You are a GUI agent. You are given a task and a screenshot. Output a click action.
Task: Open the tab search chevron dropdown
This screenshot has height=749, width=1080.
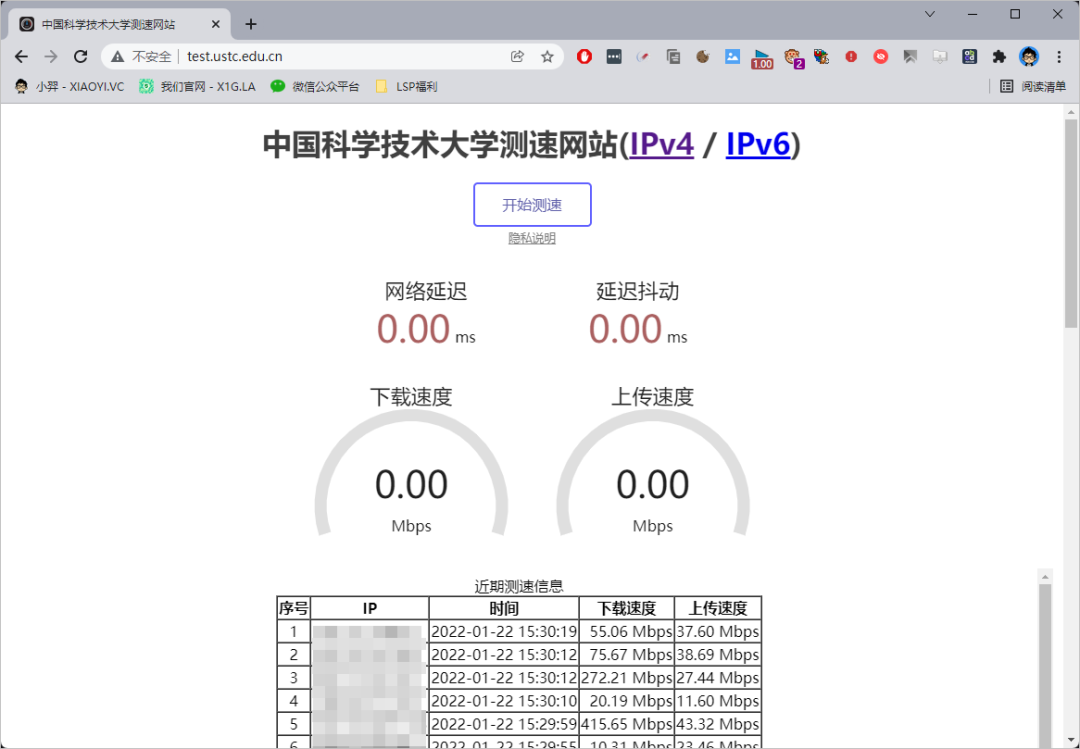(929, 14)
